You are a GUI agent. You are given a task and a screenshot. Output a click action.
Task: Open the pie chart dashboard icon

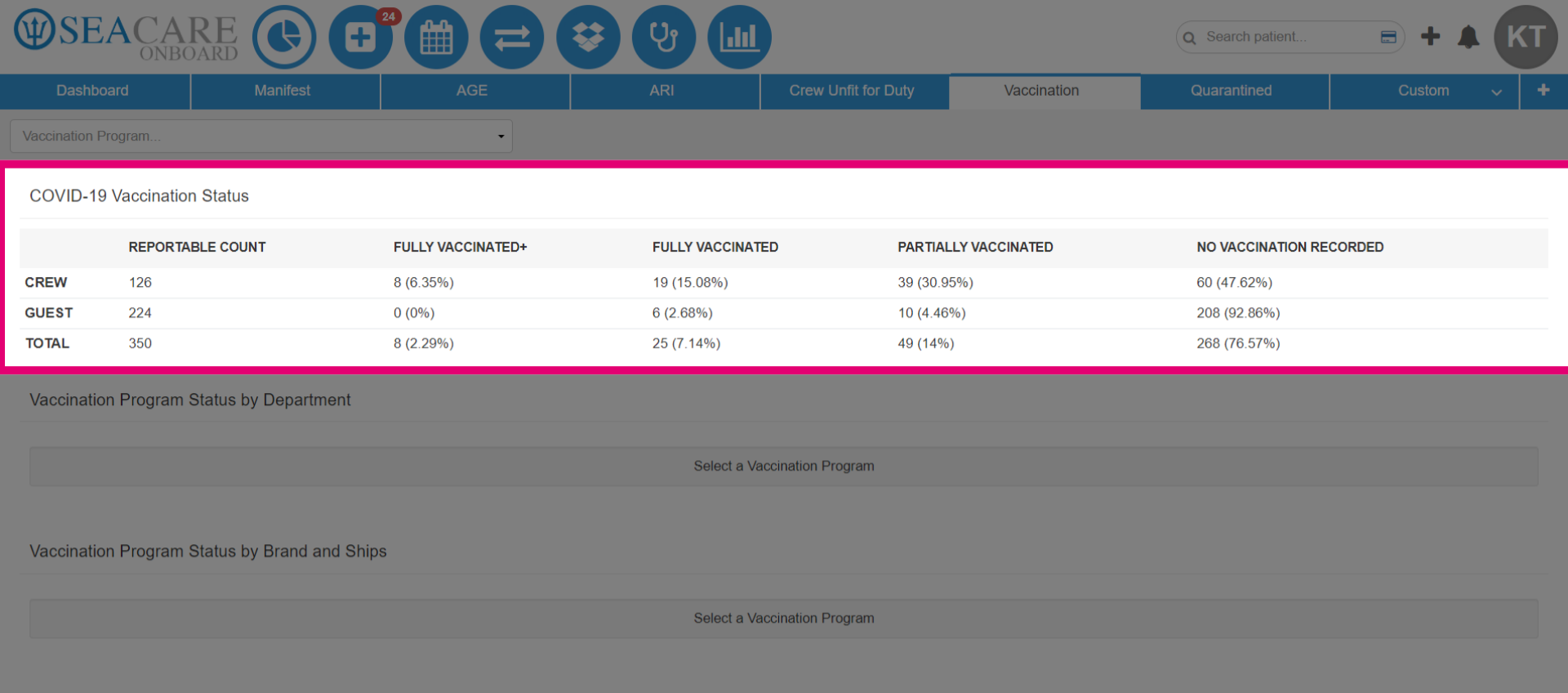[x=283, y=37]
